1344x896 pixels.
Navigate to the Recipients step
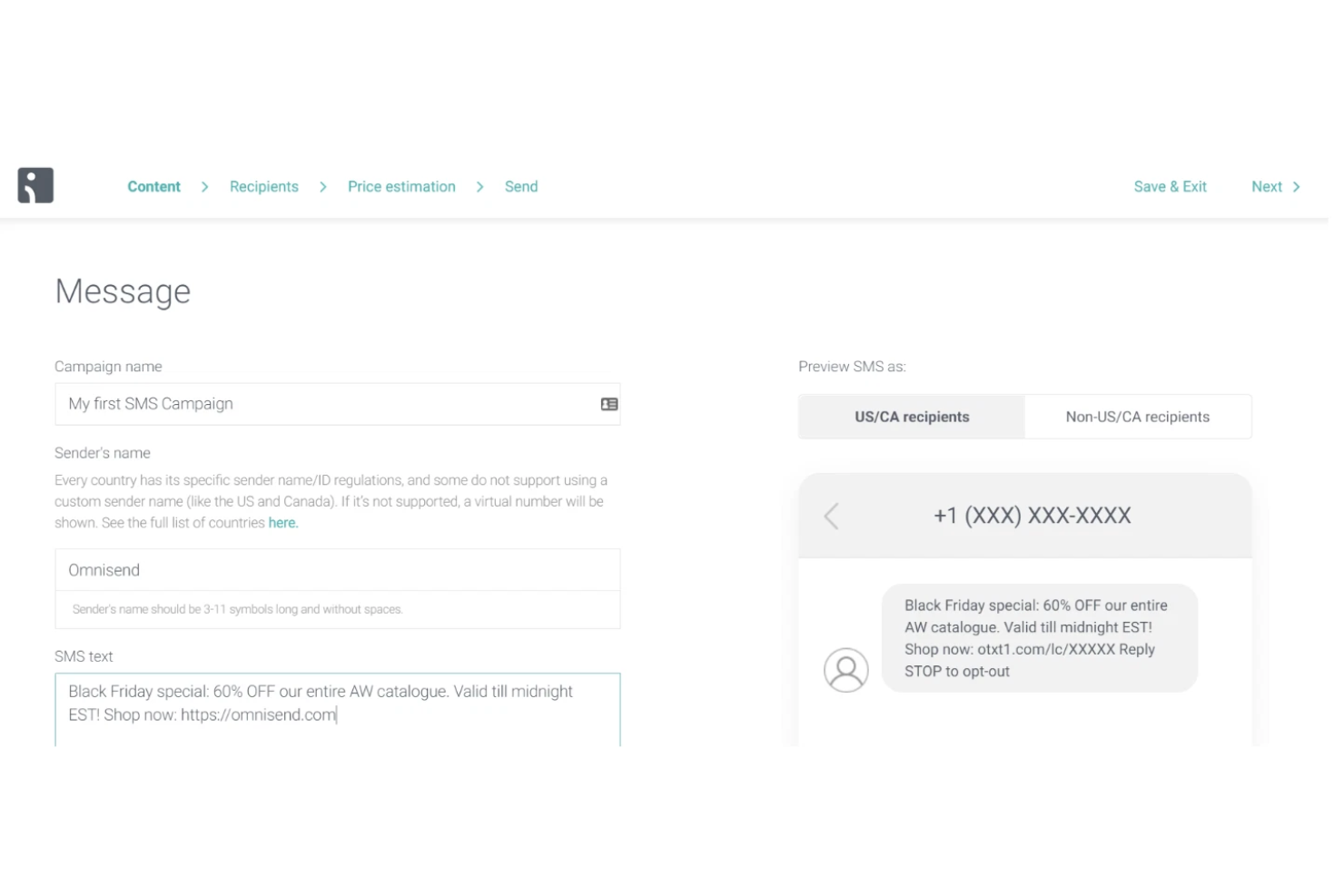pos(263,186)
